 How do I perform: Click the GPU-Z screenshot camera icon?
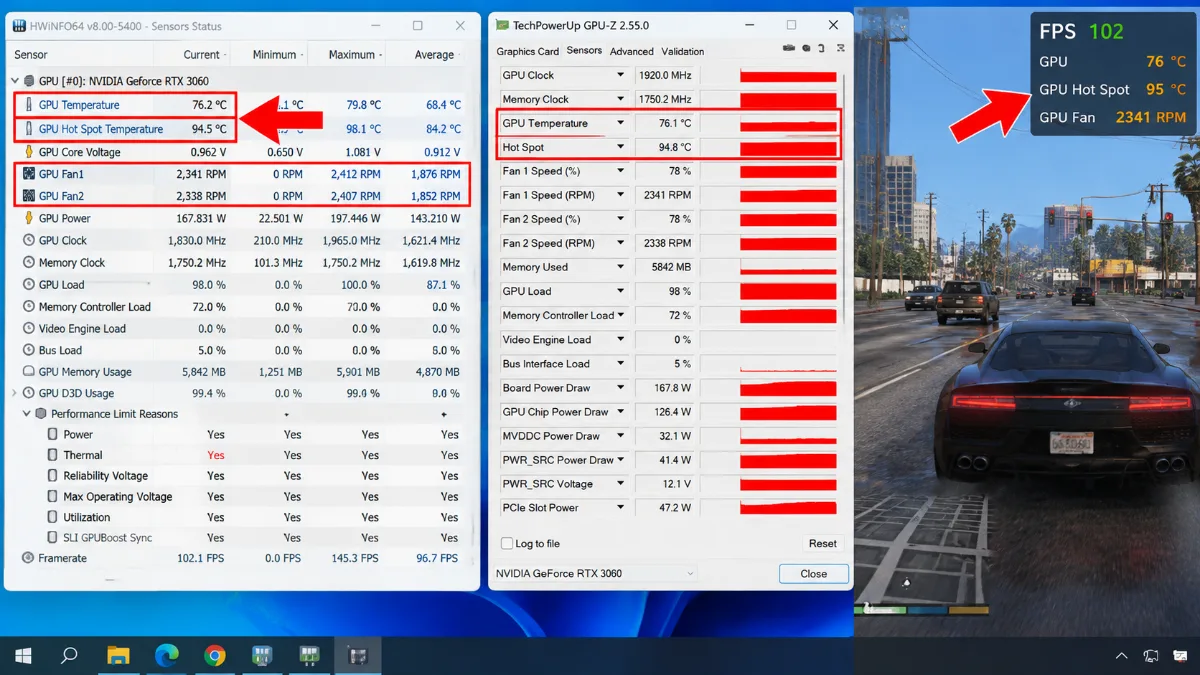pyautogui.click(x=790, y=49)
